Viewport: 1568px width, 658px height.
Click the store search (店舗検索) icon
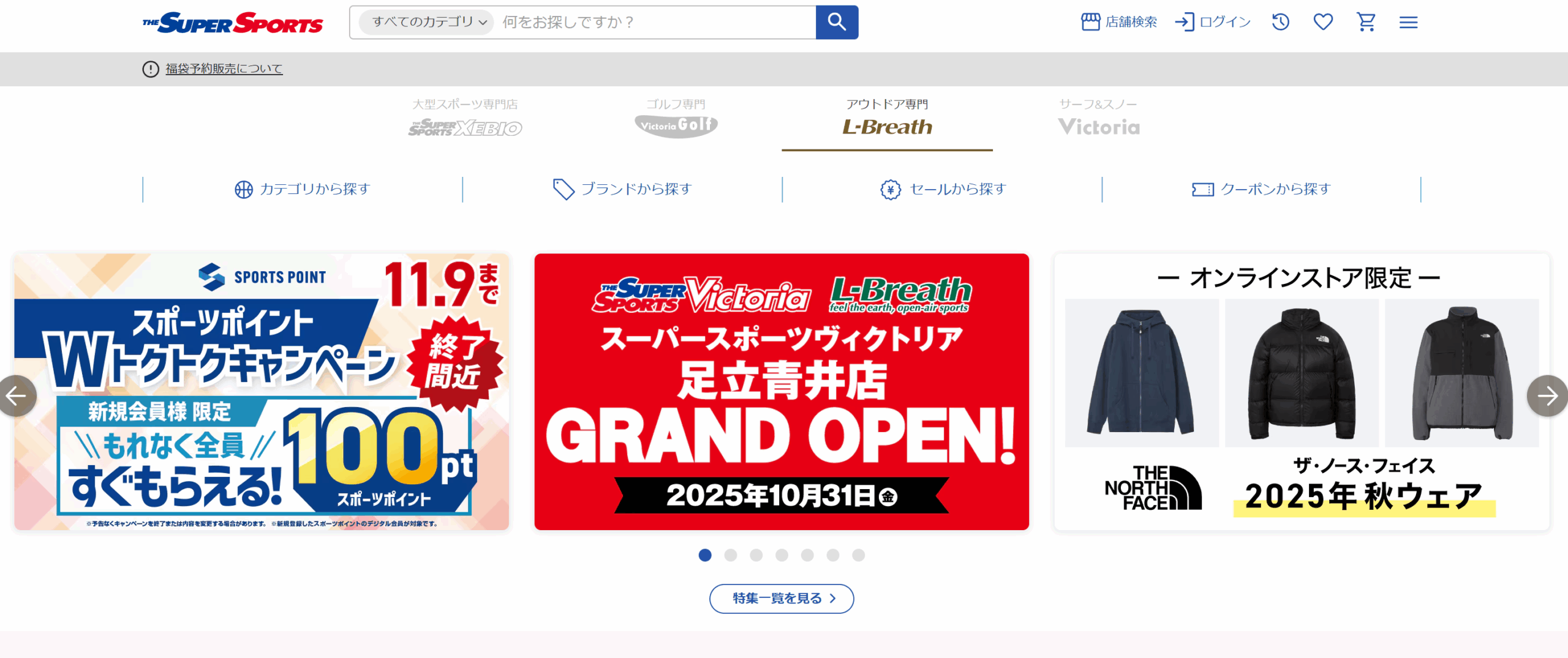coord(1090,22)
